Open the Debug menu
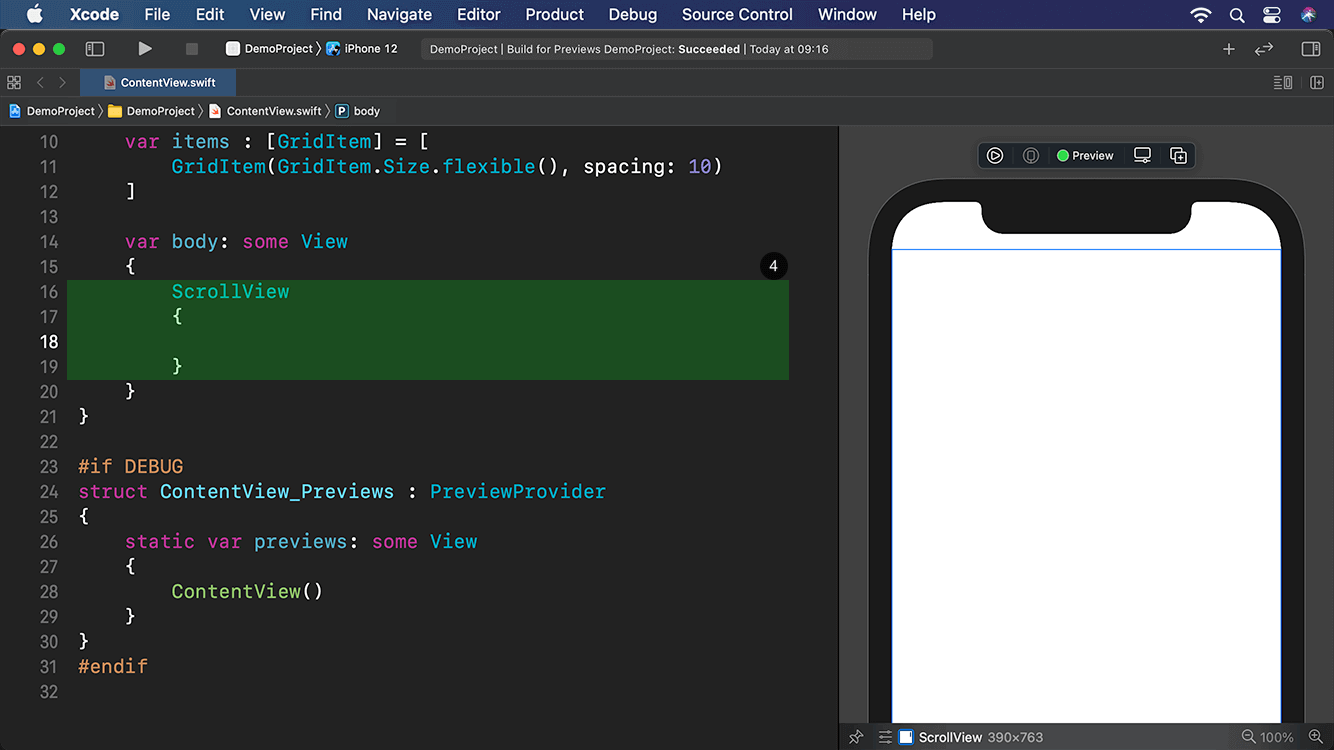This screenshot has width=1334, height=750. click(633, 14)
